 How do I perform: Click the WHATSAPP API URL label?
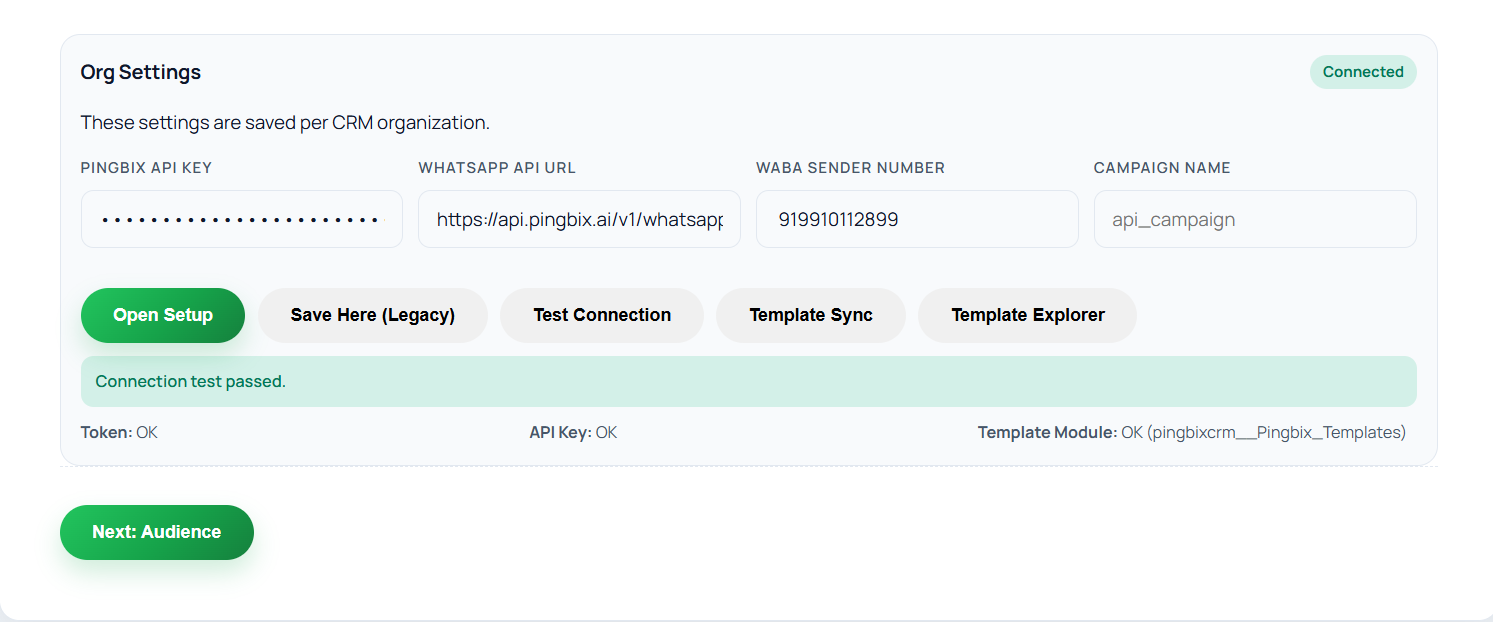click(x=497, y=168)
